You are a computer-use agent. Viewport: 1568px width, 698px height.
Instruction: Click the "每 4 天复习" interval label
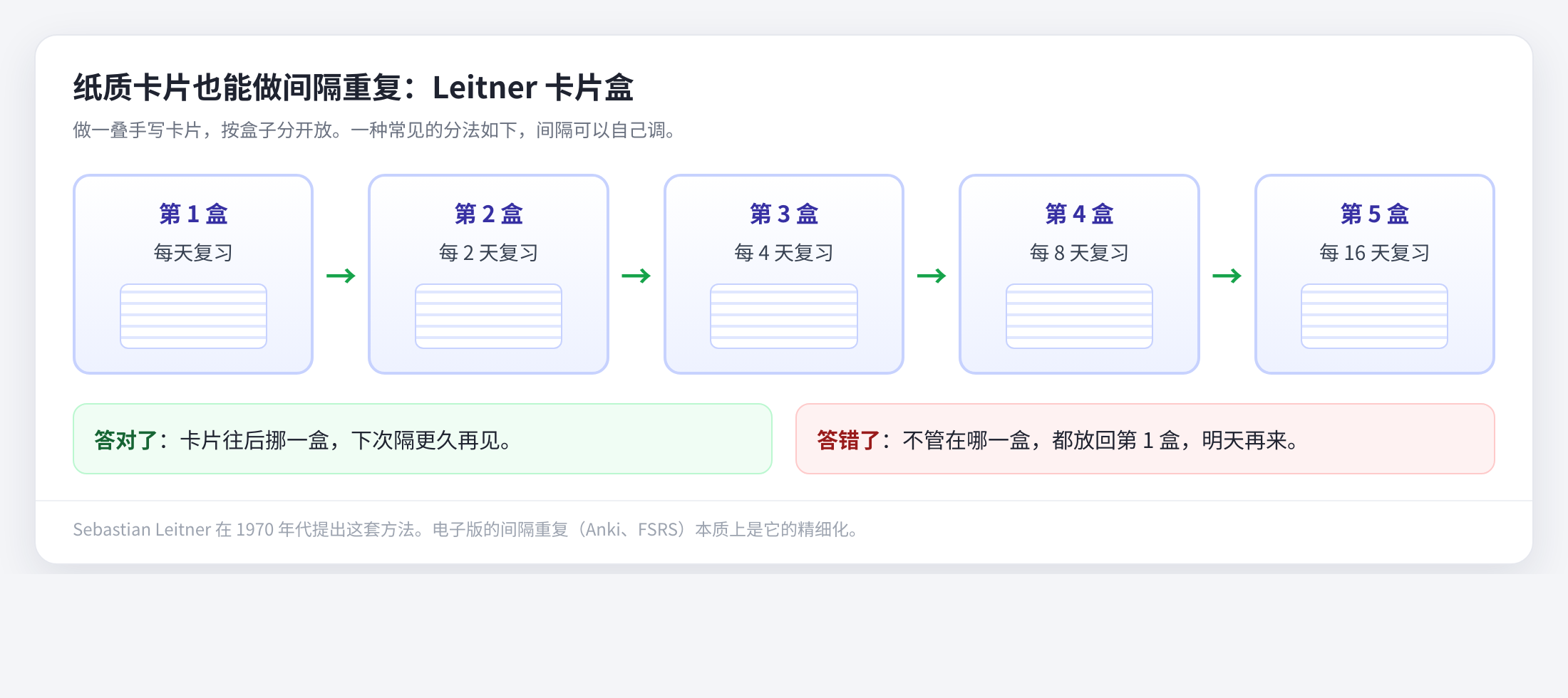784,253
